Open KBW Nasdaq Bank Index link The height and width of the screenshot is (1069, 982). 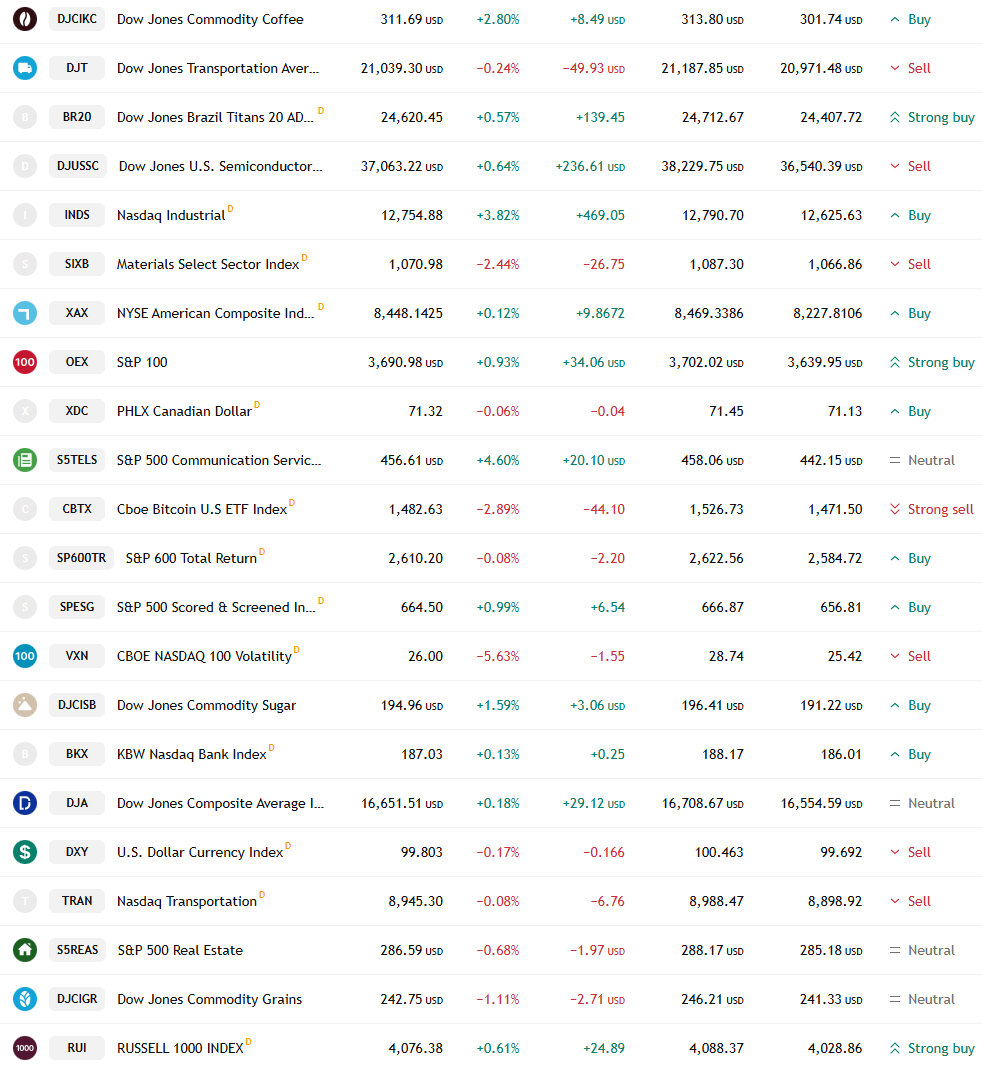click(x=192, y=755)
